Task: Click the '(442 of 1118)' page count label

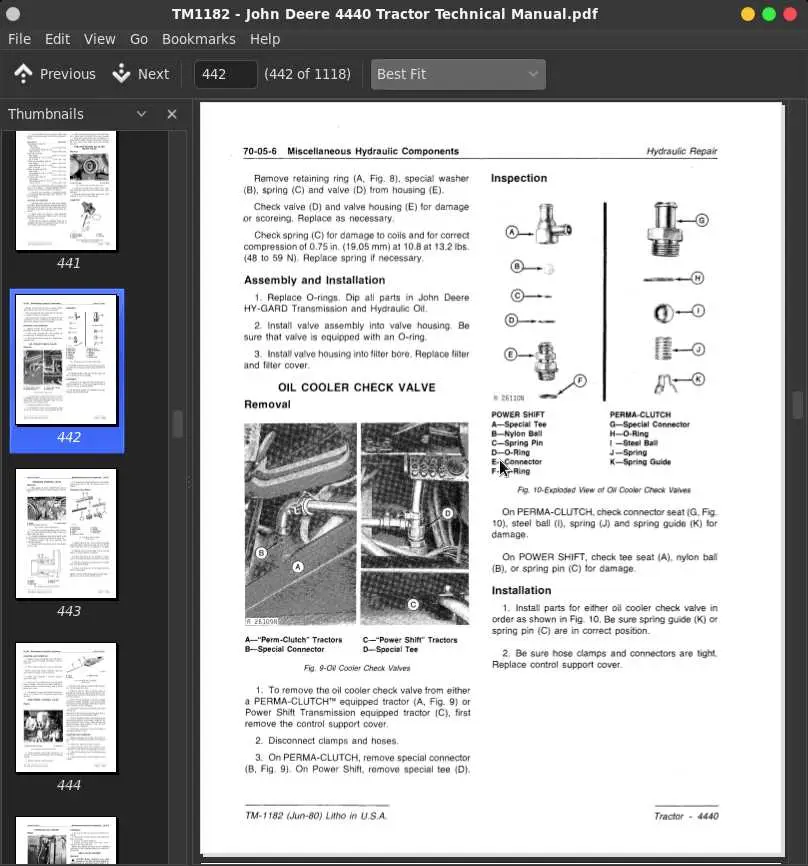Action: (x=307, y=74)
